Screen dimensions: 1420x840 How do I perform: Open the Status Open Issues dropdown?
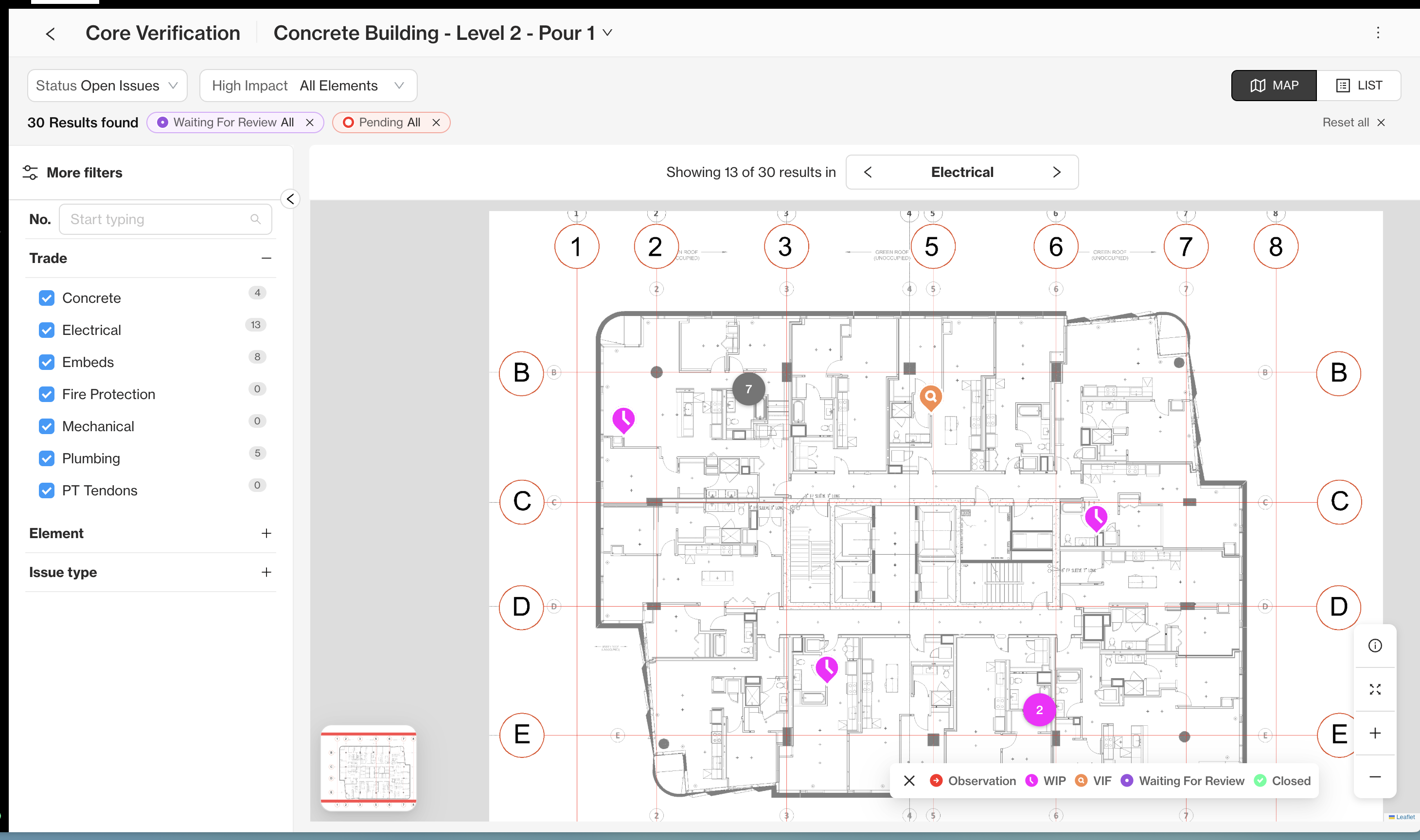pos(107,86)
